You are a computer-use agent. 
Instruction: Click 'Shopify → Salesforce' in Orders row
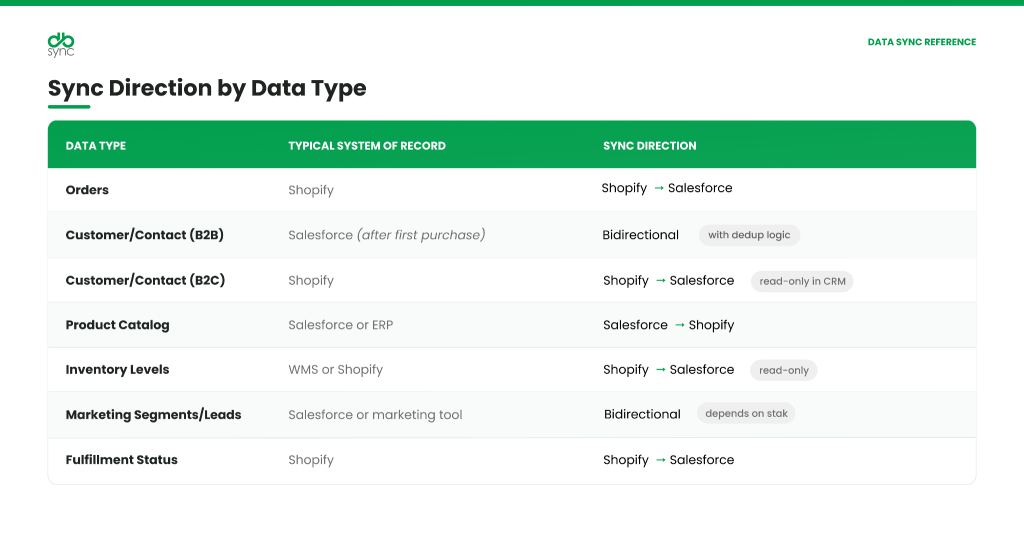[x=667, y=188]
